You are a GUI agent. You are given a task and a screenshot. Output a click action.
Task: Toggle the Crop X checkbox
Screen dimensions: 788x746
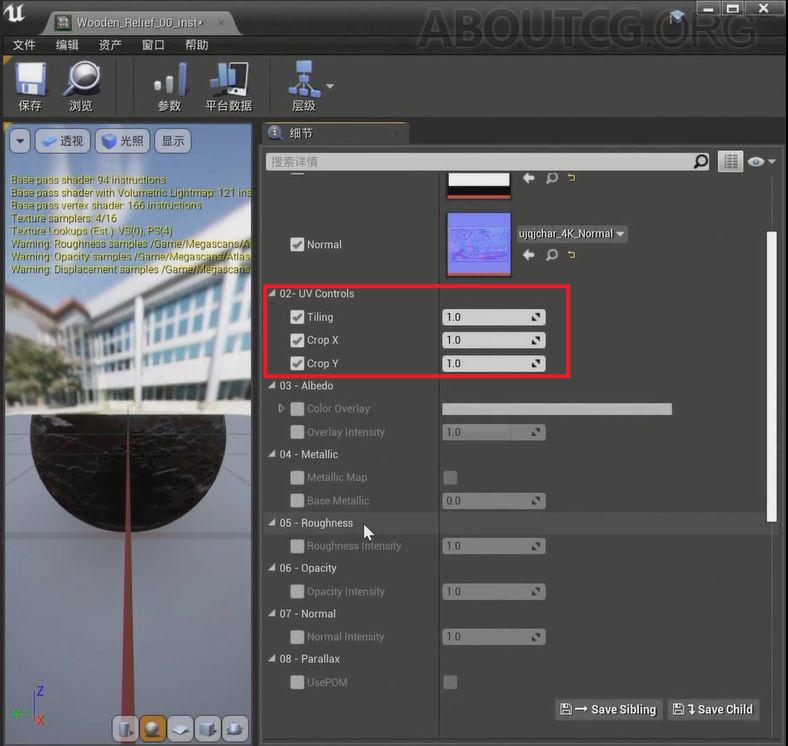297,340
